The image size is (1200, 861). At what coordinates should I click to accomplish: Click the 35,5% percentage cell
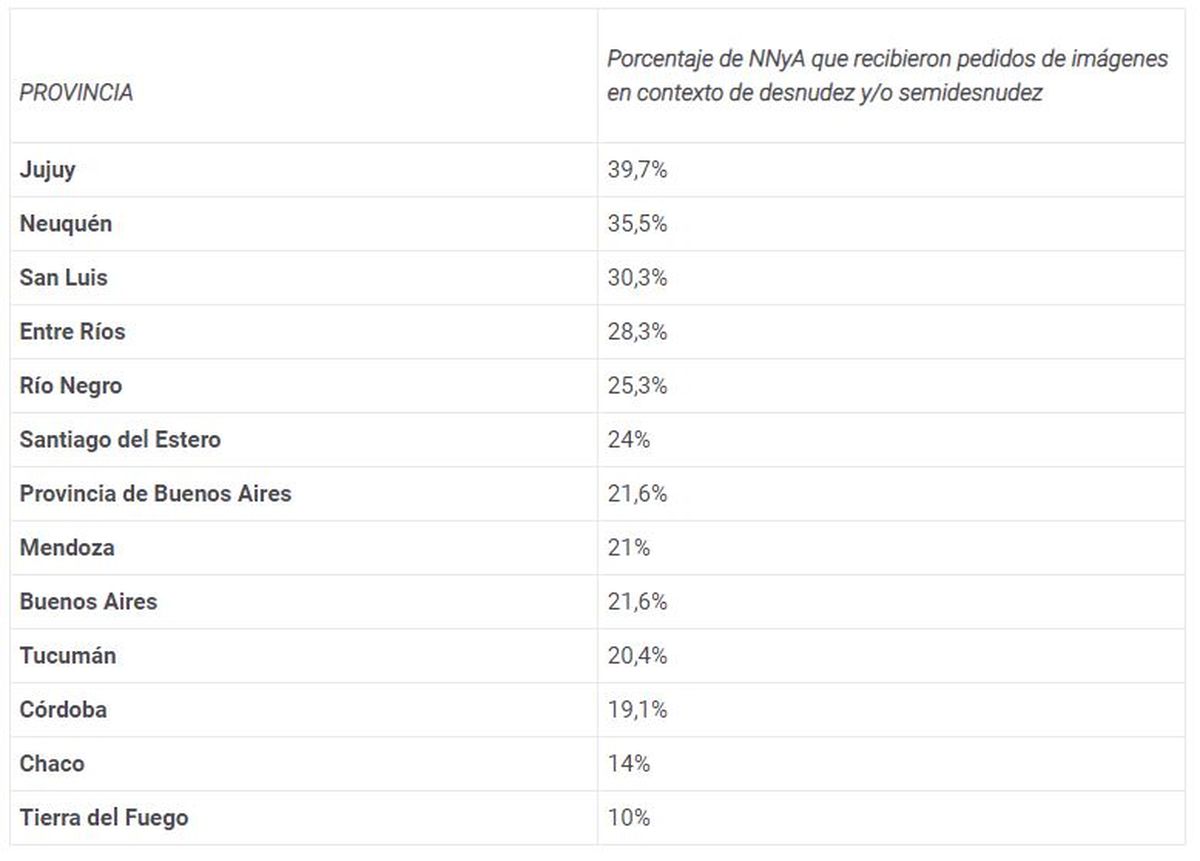click(637, 224)
